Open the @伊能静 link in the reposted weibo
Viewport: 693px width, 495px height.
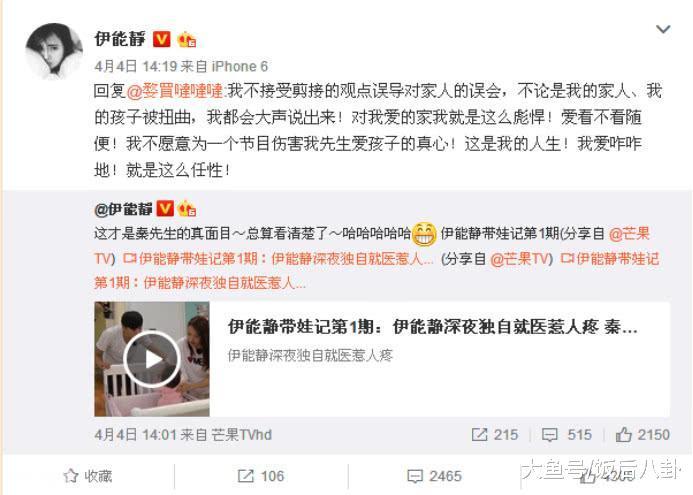click(123, 209)
